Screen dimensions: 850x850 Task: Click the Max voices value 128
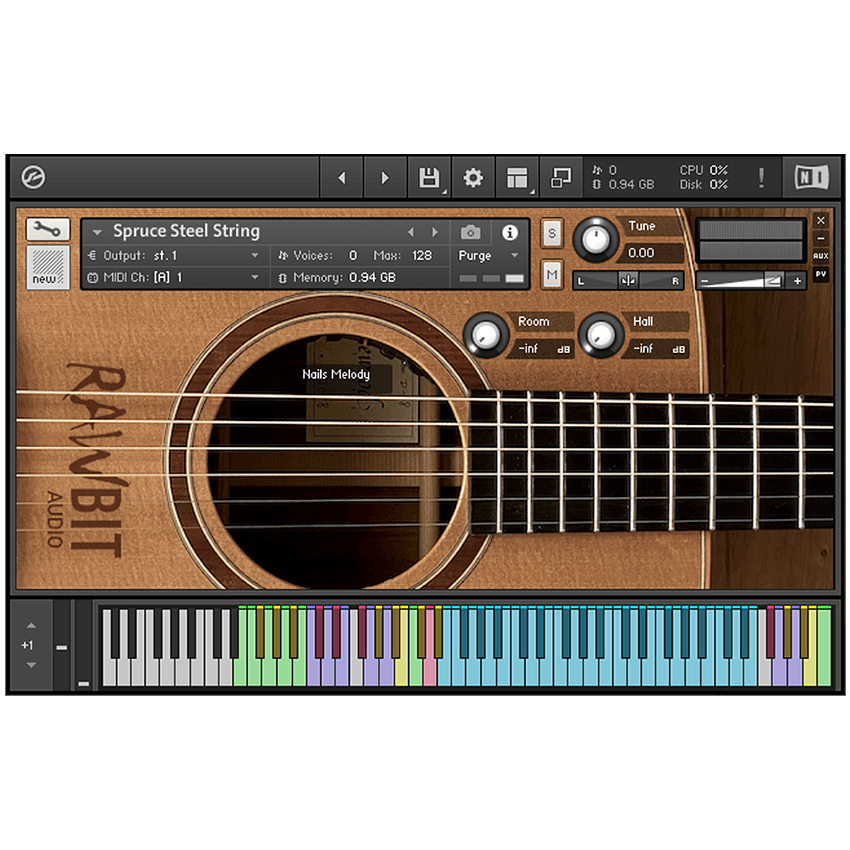(x=422, y=255)
